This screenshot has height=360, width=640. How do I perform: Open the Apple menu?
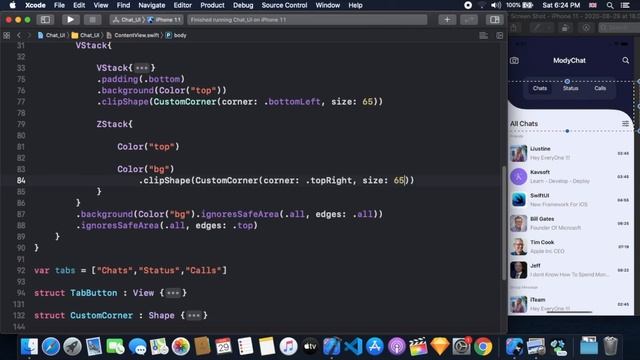[x=12, y=5]
